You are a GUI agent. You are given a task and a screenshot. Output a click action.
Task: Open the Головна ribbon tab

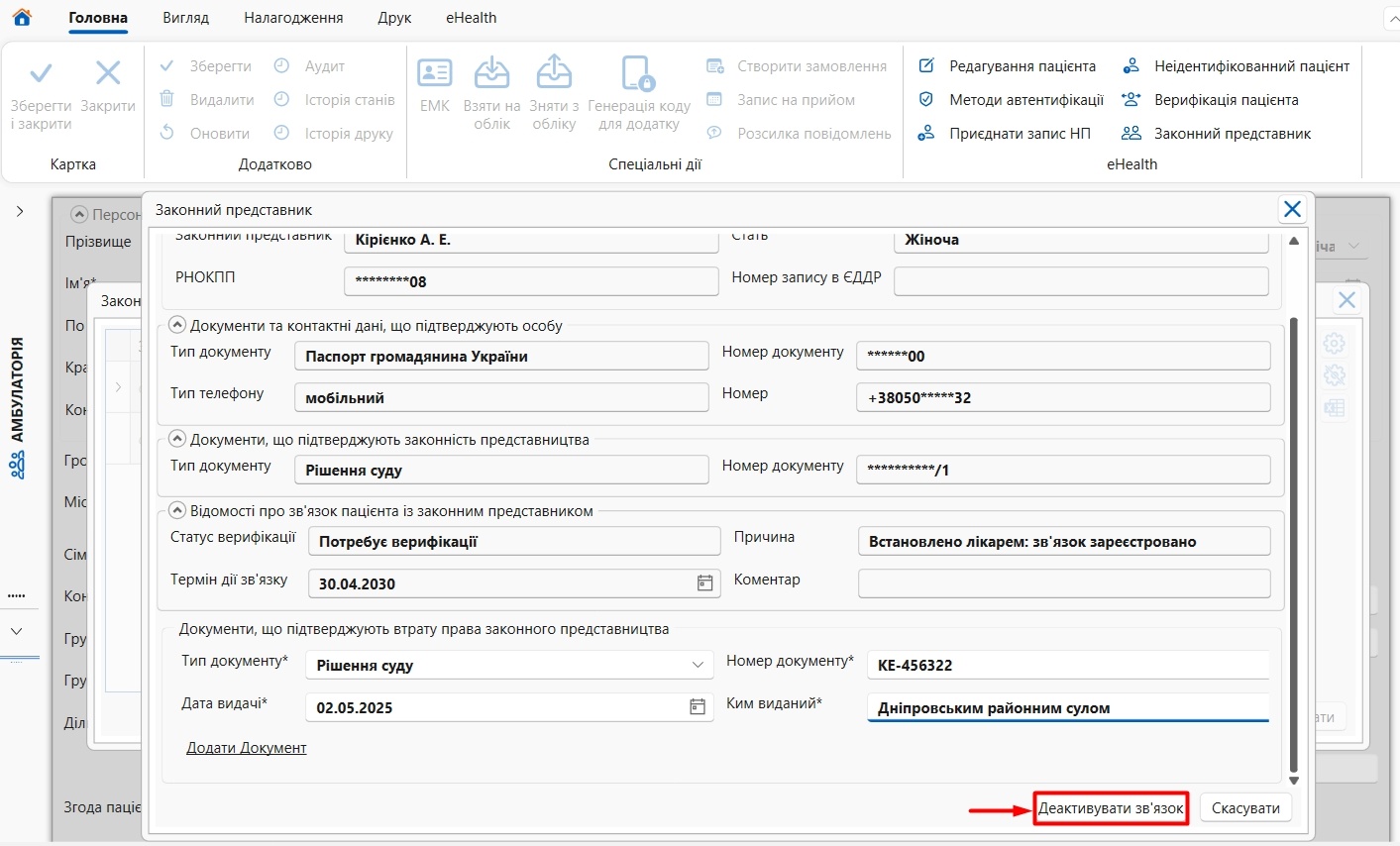pos(98,18)
